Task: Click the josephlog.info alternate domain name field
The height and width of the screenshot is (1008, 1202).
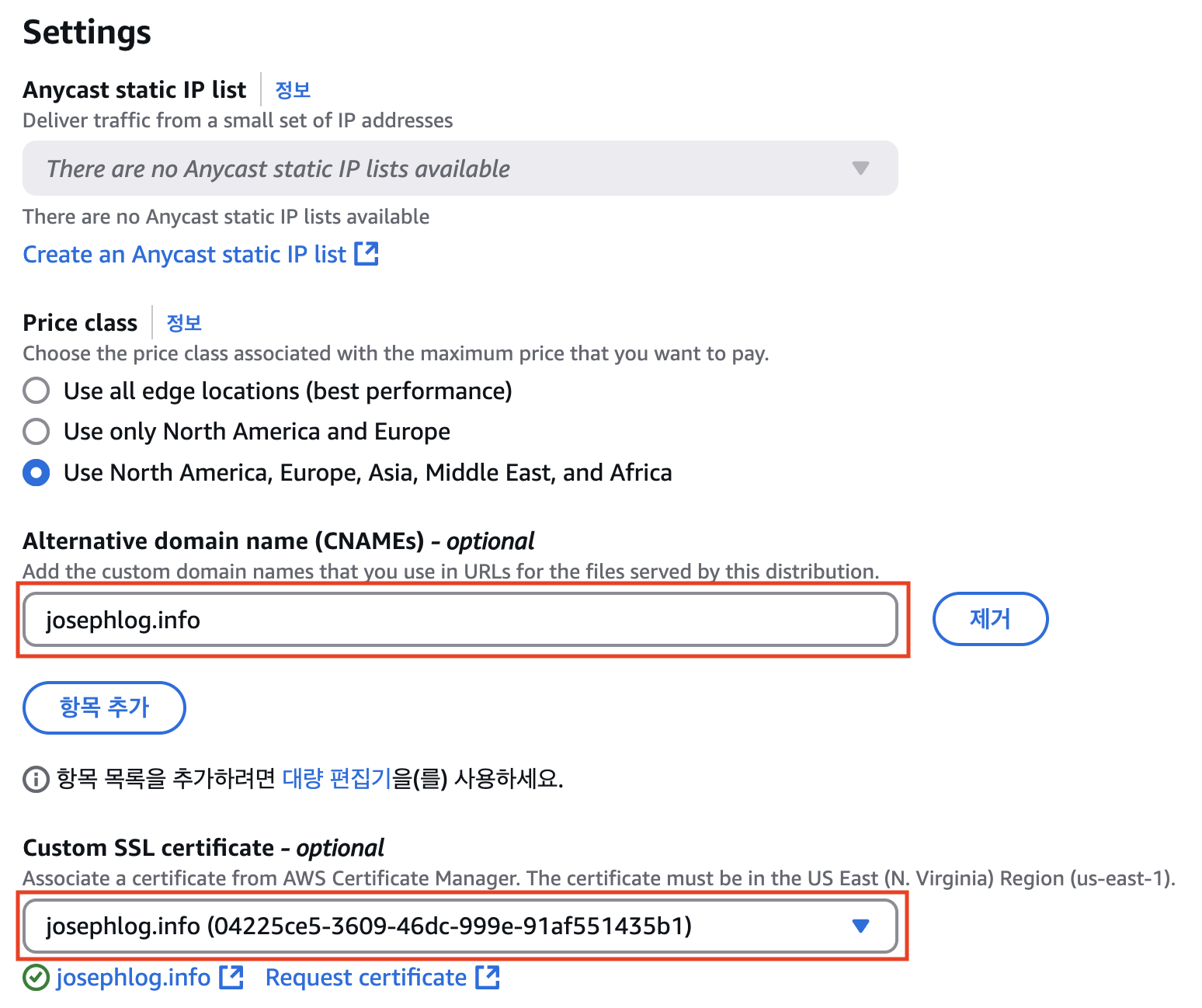Action: click(x=460, y=620)
